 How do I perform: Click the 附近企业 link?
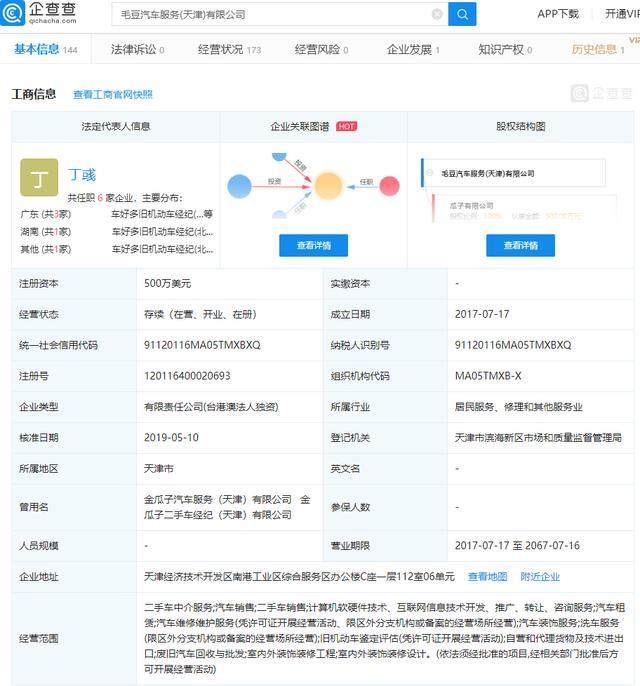540,576
